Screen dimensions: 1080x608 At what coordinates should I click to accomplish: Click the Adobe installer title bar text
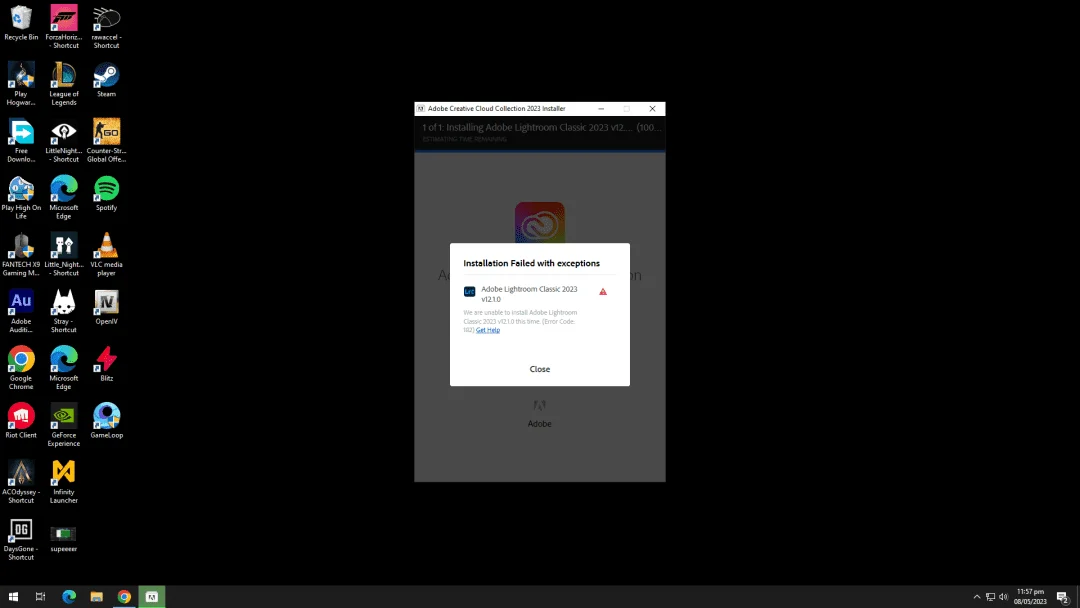[497, 109]
